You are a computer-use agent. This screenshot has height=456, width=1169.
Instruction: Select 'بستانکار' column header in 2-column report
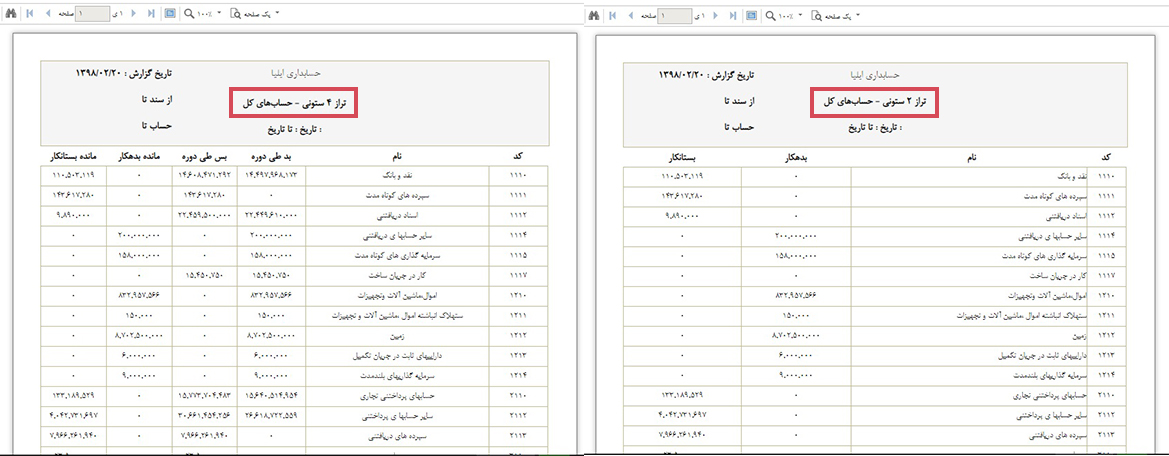point(680,157)
